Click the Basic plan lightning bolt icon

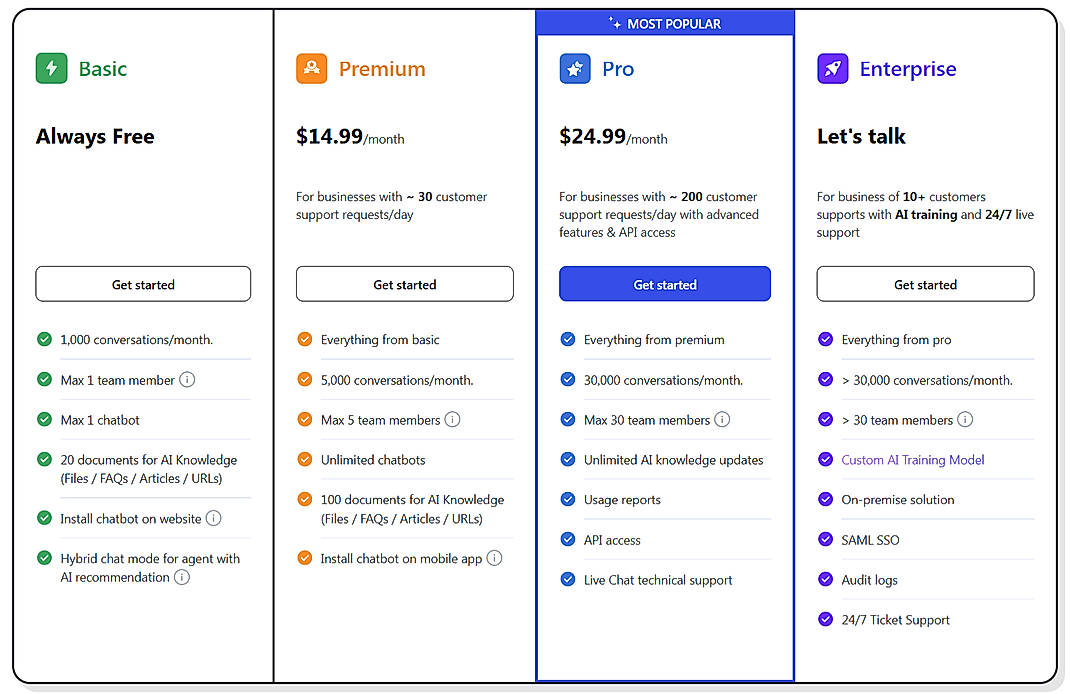51,68
